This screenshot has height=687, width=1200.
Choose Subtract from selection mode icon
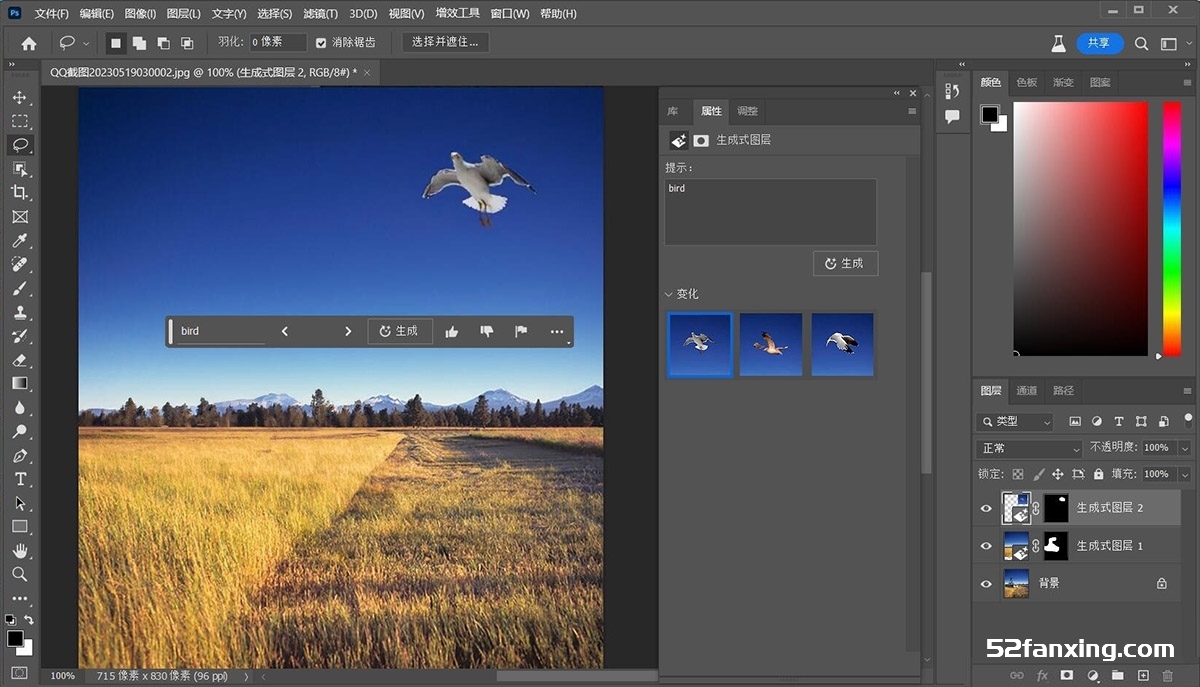point(163,43)
